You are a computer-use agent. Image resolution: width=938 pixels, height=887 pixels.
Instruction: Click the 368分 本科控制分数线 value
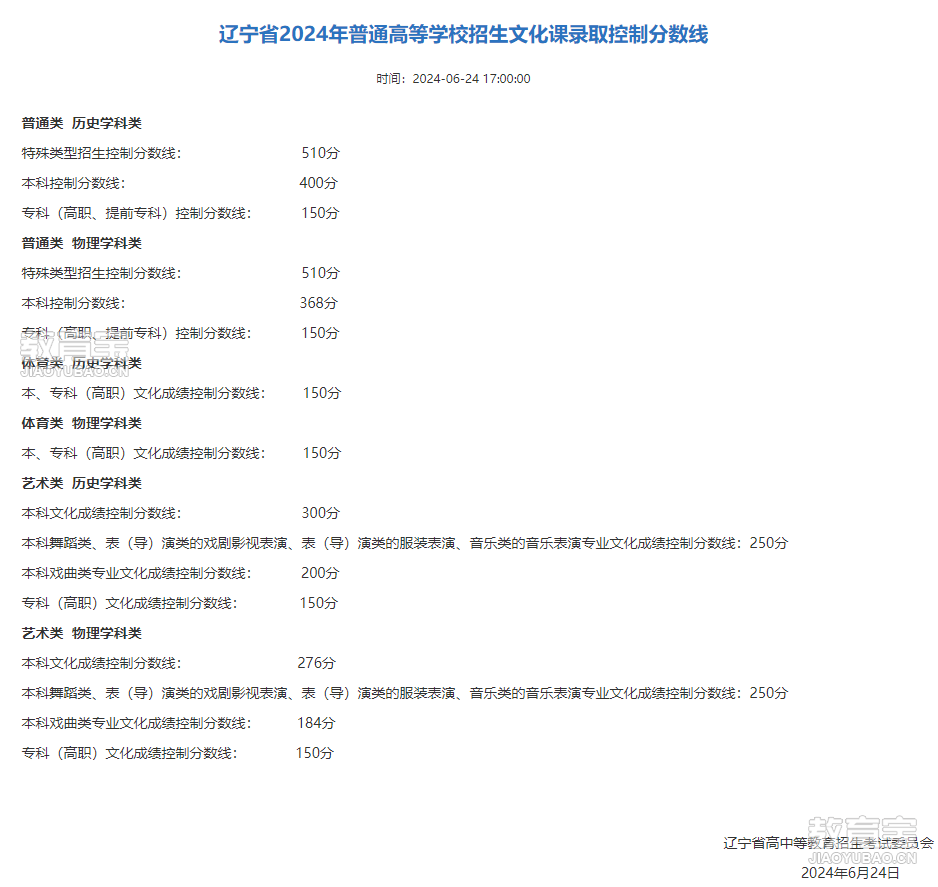point(318,303)
